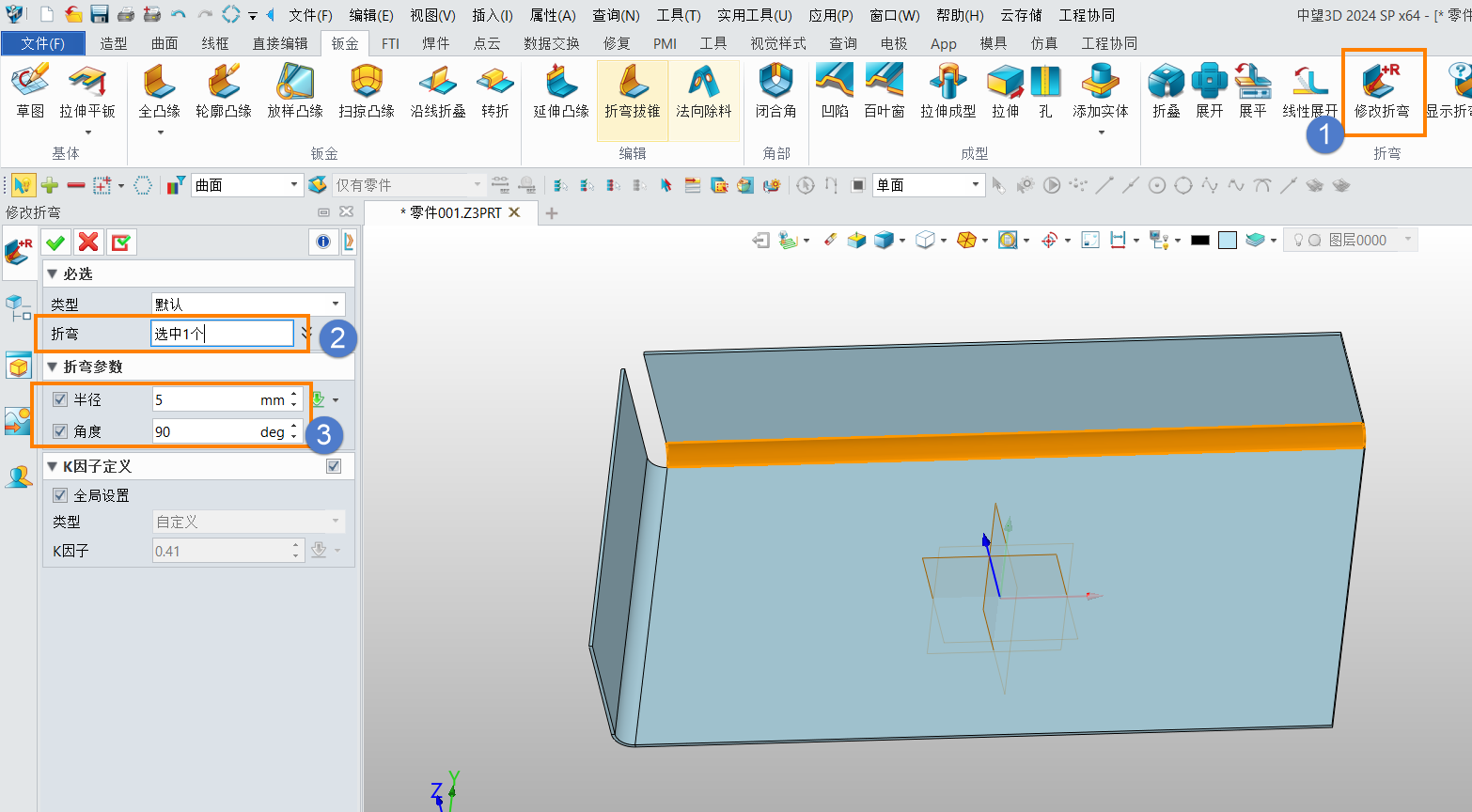
Task: Switch to the 造型 ribbon tab
Action: pyautogui.click(x=114, y=43)
